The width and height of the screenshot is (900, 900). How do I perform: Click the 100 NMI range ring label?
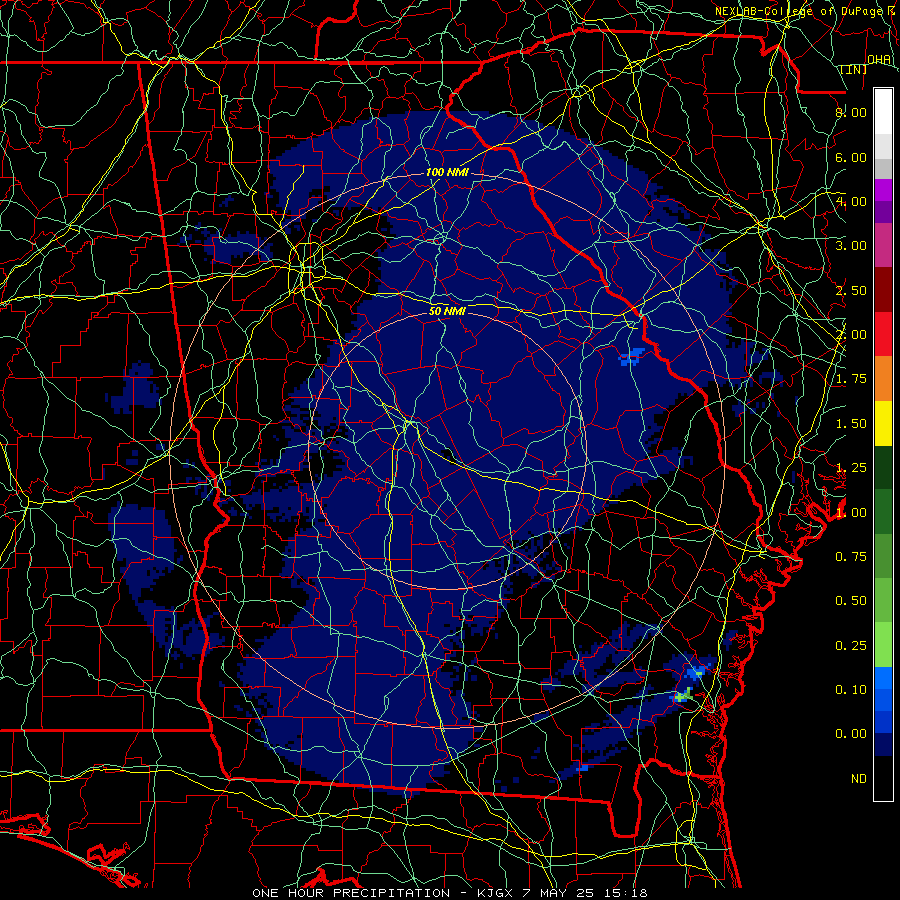pos(447,172)
